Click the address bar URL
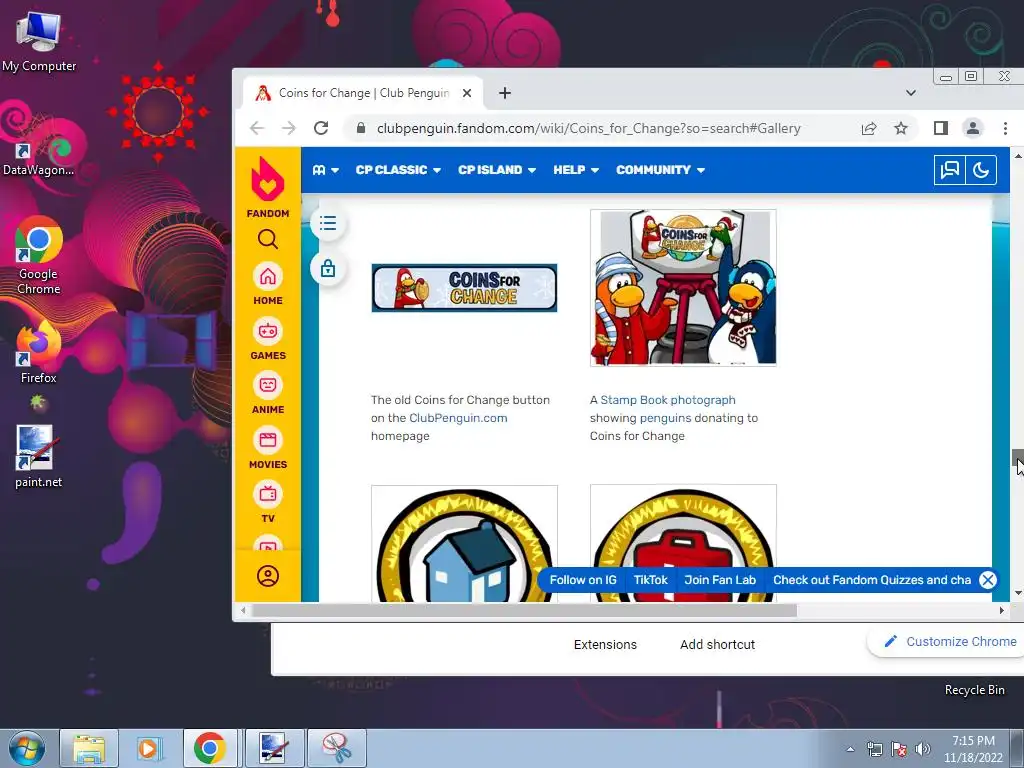The height and width of the screenshot is (768, 1024). click(588, 128)
